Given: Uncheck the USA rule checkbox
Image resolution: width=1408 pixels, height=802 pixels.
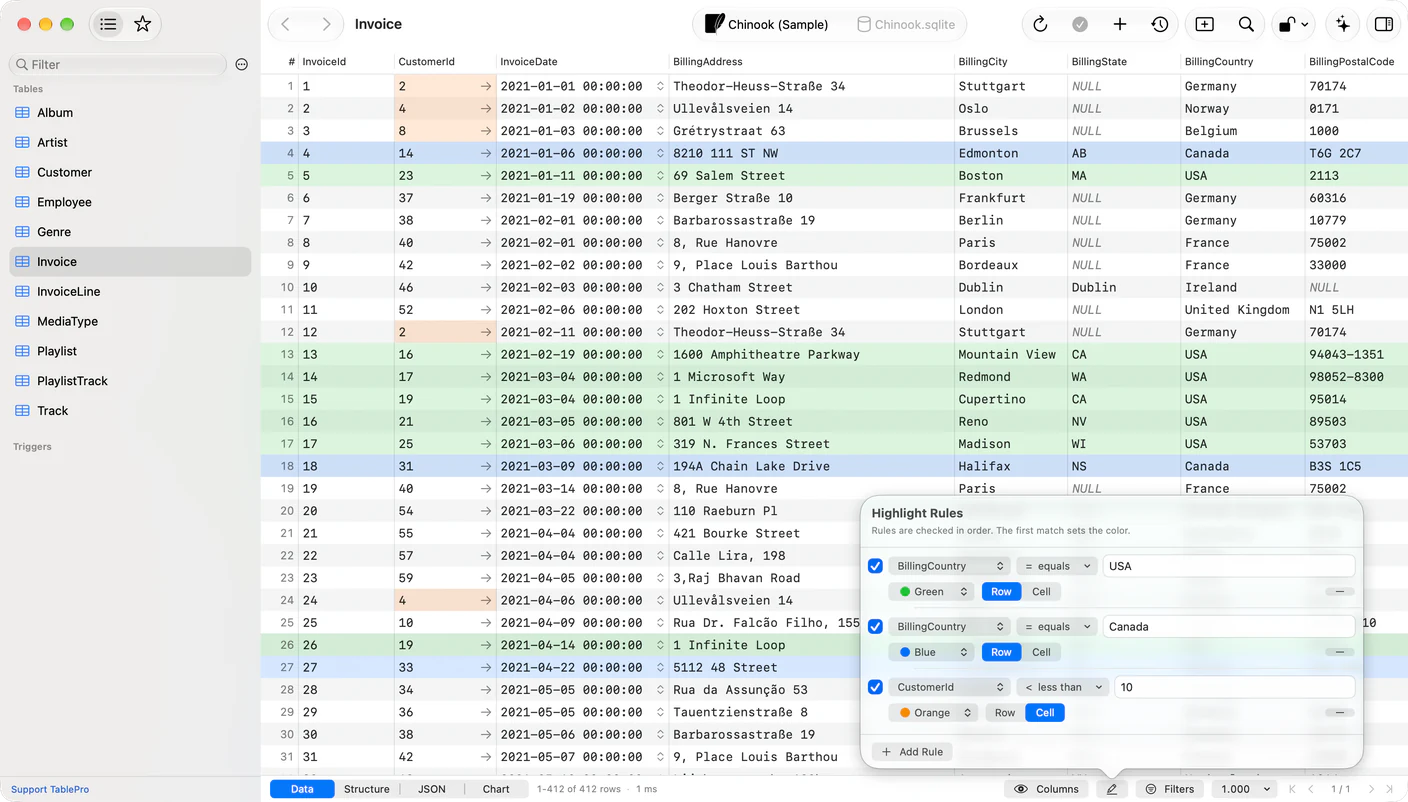Looking at the screenshot, I should pyautogui.click(x=875, y=566).
